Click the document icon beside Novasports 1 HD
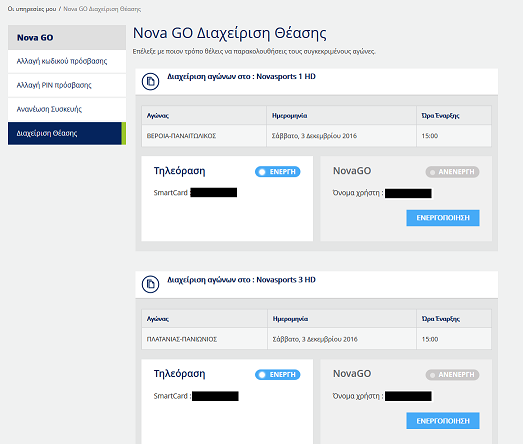 click(x=150, y=81)
